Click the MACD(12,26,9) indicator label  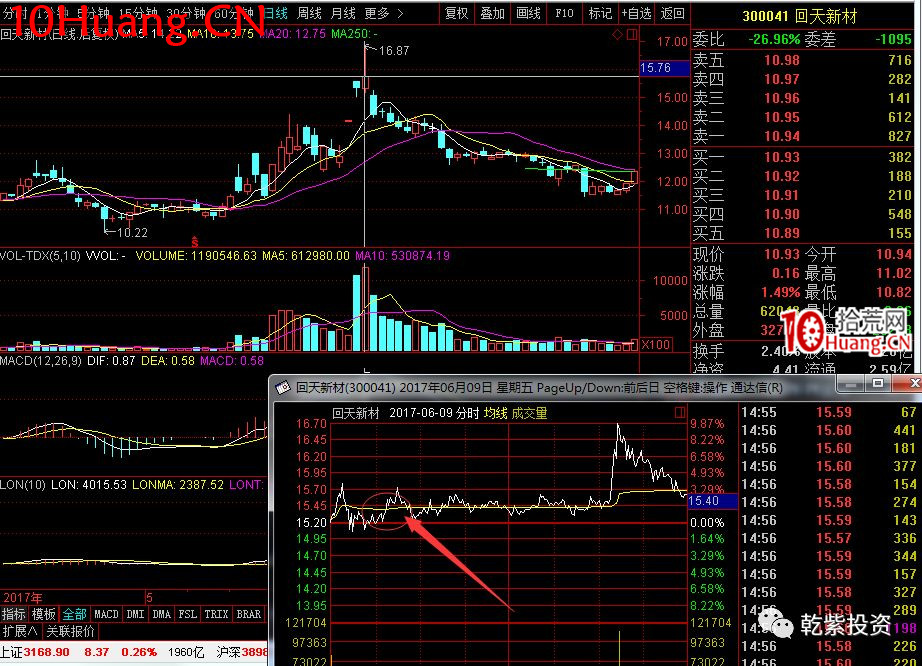[41, 361]
